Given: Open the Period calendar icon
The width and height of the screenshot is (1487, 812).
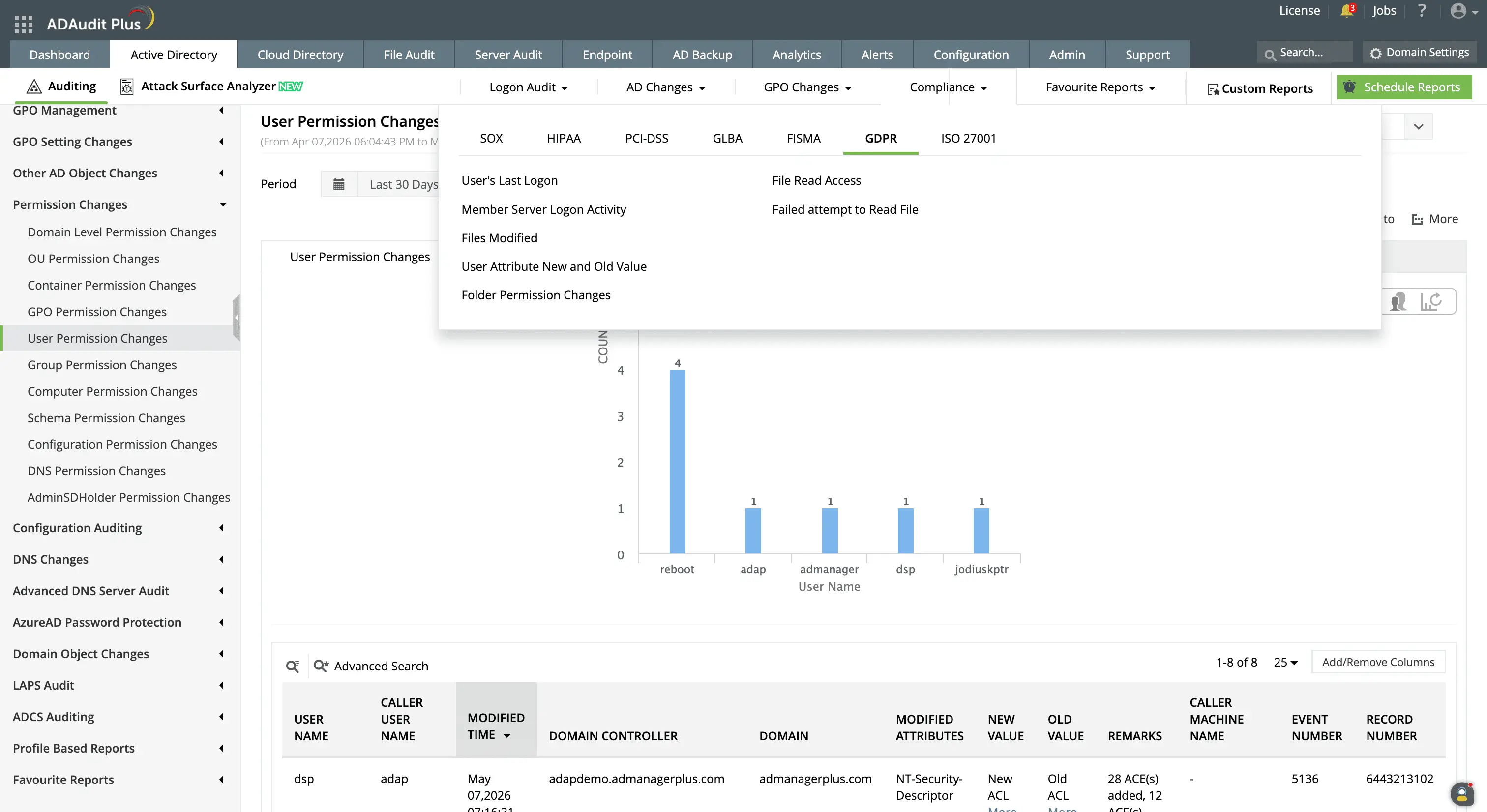Looking at the screenshot, I should [x=339, y=184].
